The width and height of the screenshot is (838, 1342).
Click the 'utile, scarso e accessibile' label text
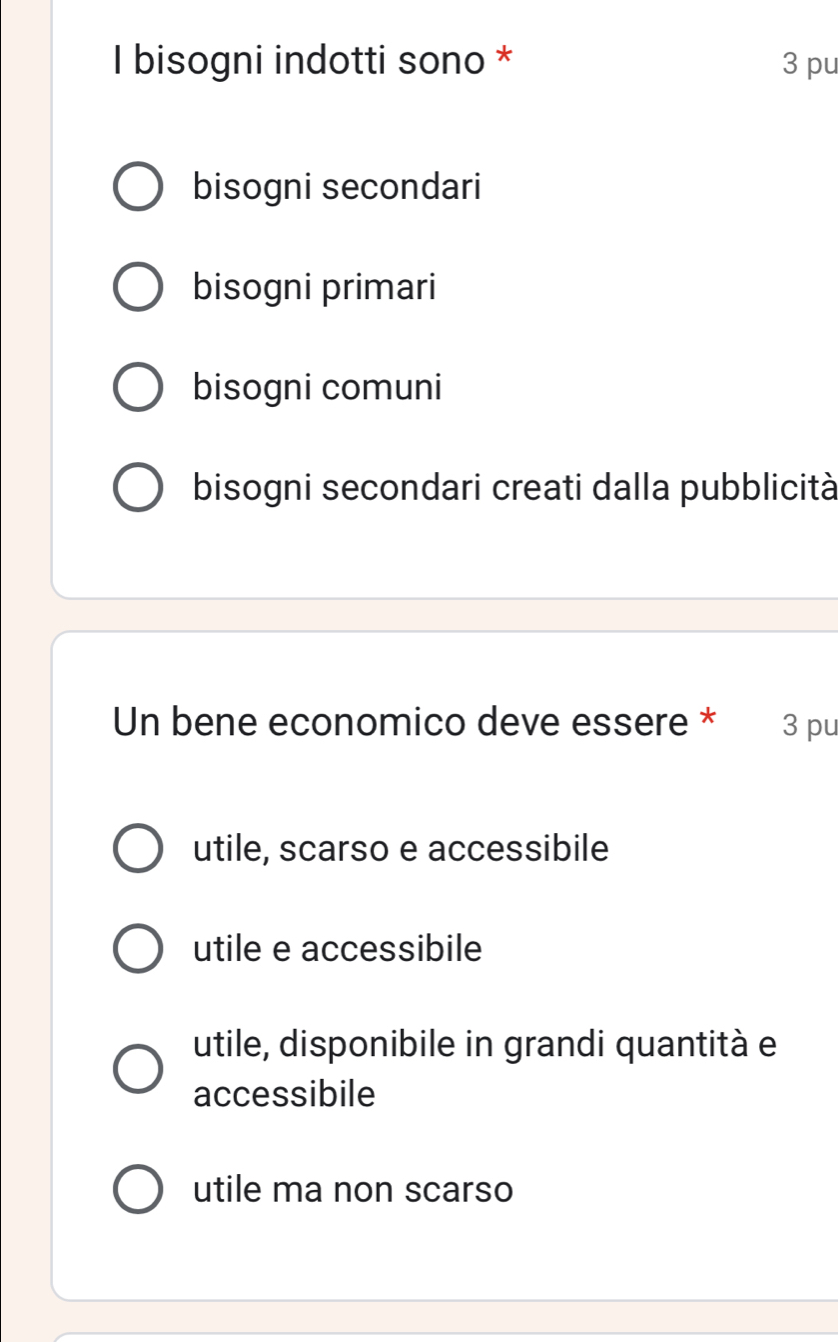[401, 849]
